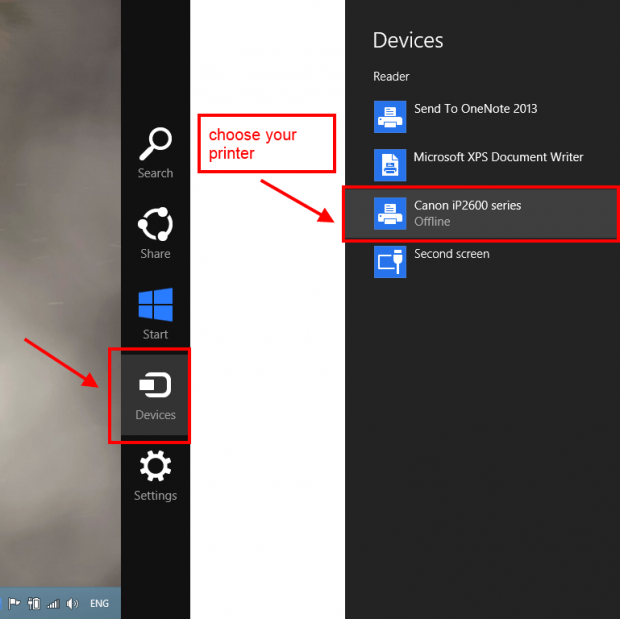Image resolution: width=620 pixels, height=619 pixels.
Task: Click the 'Settings' charm label
Action: pos(155,496)
